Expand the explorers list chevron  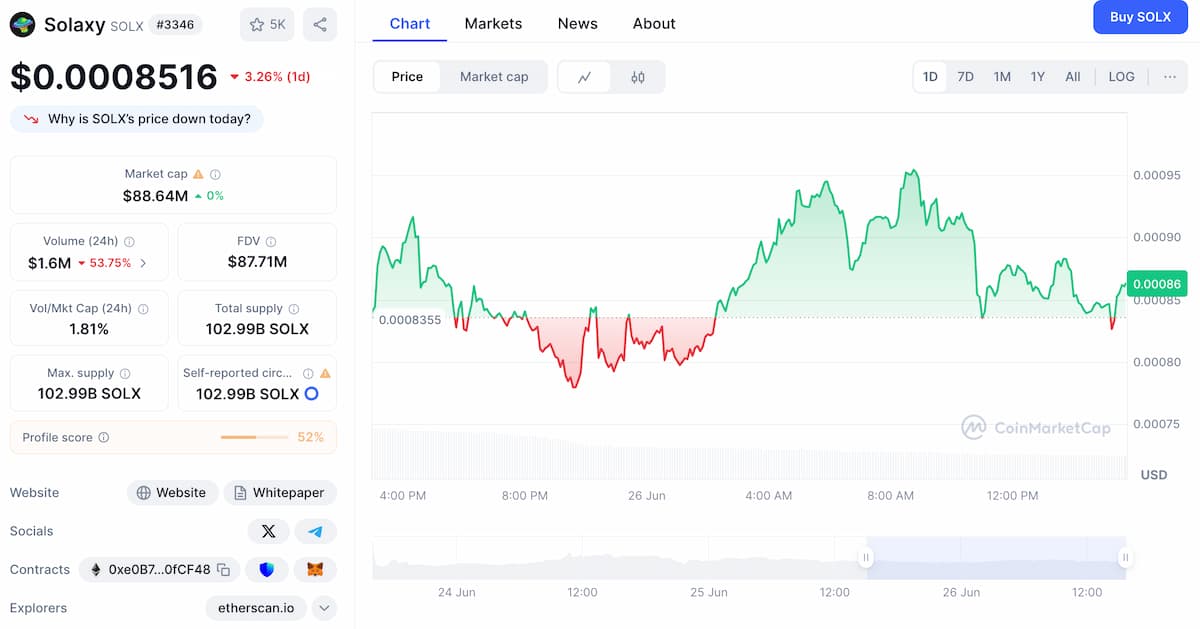tap(324, 608)
